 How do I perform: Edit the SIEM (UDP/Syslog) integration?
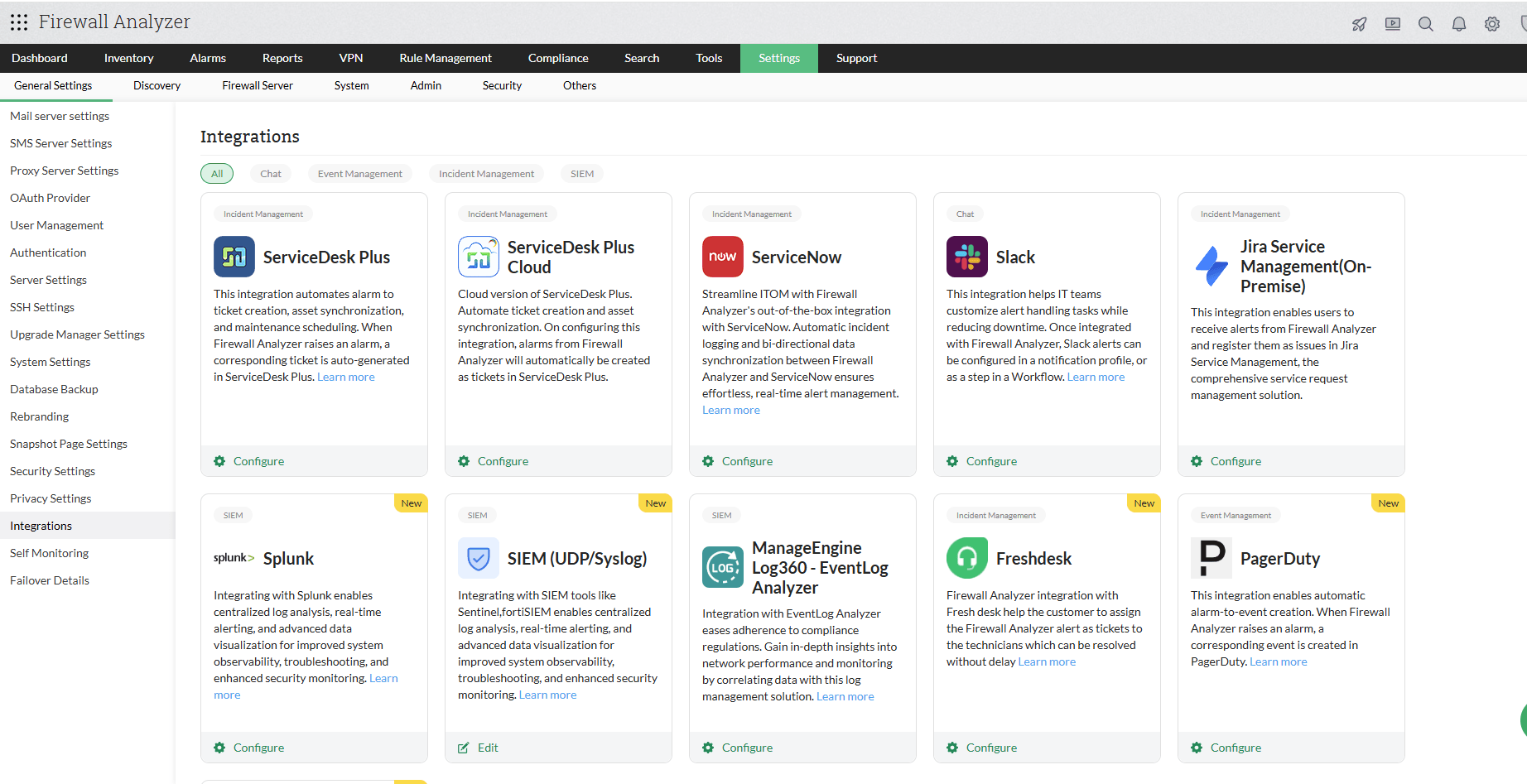487,748
